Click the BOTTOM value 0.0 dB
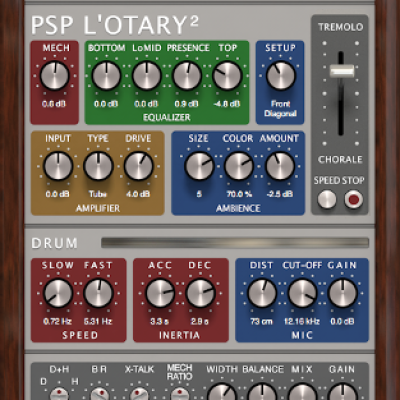This screenshot has height=400, width=400. click(106, 104)
